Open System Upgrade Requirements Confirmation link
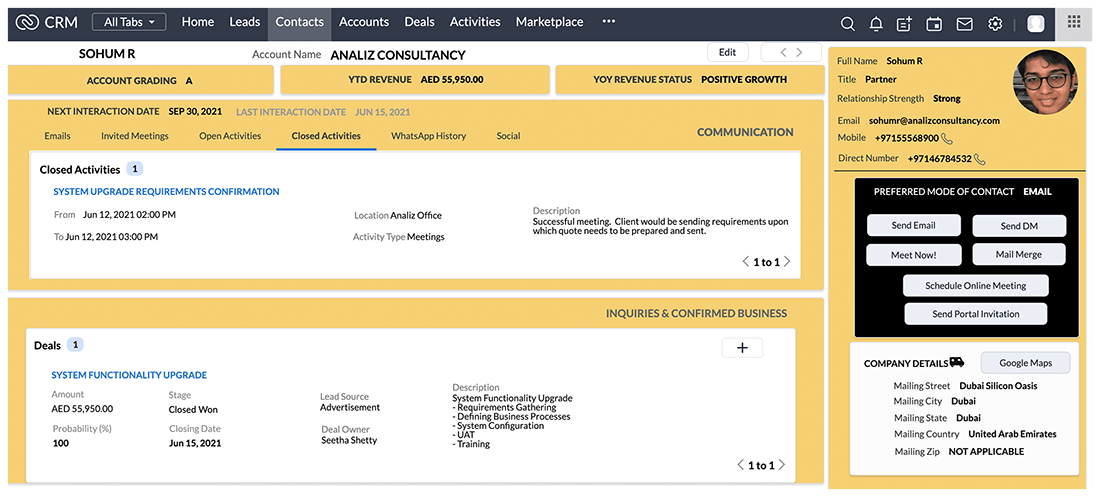Viewport: 1100px width, 497px height. coord(166,192)
